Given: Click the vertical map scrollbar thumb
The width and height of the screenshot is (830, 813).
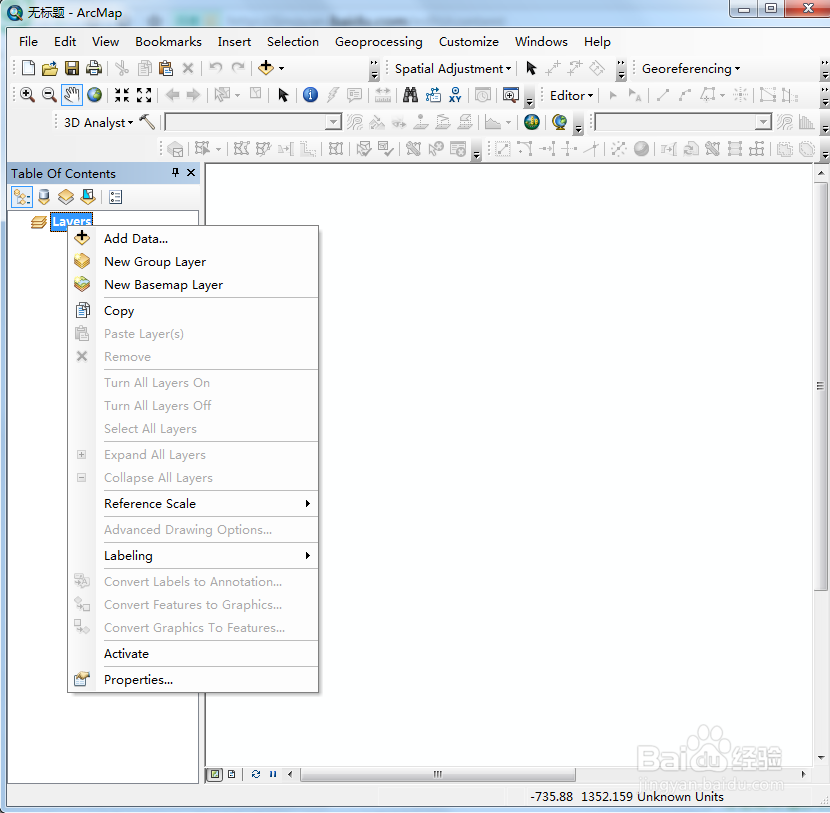Looking at the screenshot, I should pyautogui.click(x=820, y=386).
